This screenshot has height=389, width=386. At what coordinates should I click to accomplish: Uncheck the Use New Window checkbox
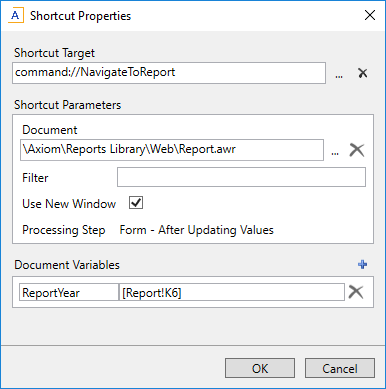[136, 203]
